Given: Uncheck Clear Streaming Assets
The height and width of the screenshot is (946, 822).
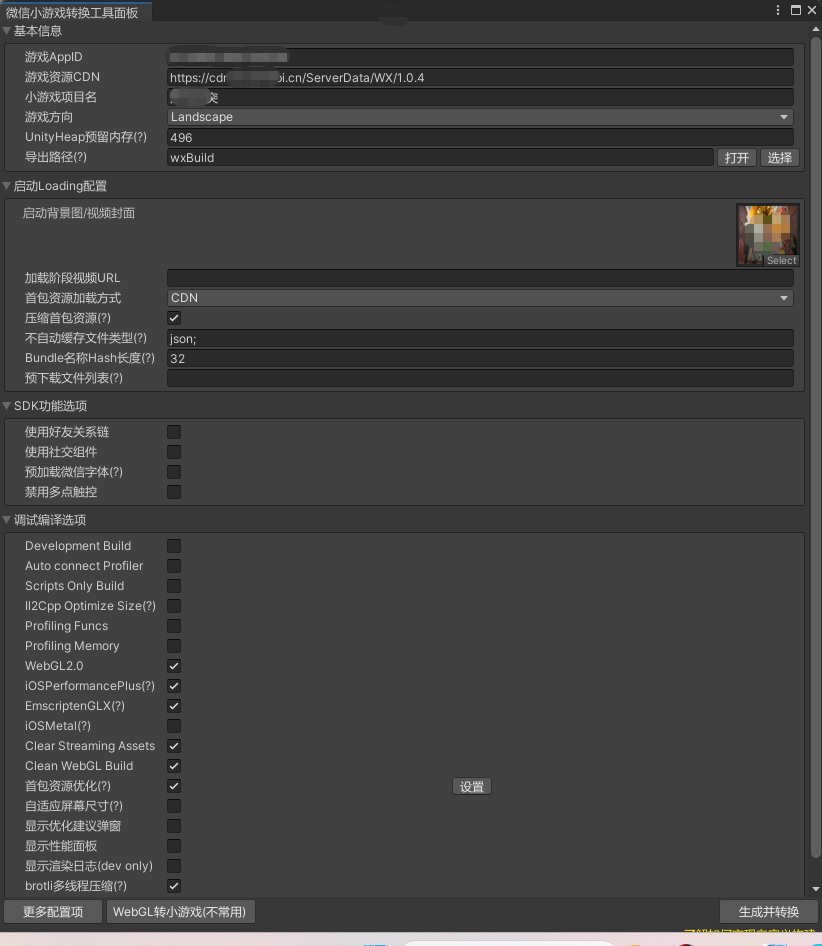Looking at the screenshot, I should pos(173,746).
